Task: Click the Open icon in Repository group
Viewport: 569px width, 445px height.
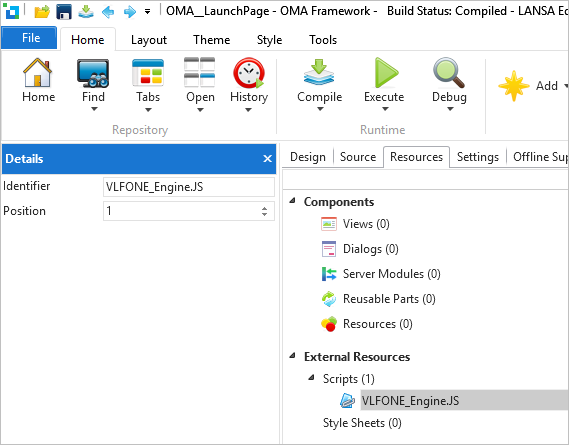Action: [200, 72]
